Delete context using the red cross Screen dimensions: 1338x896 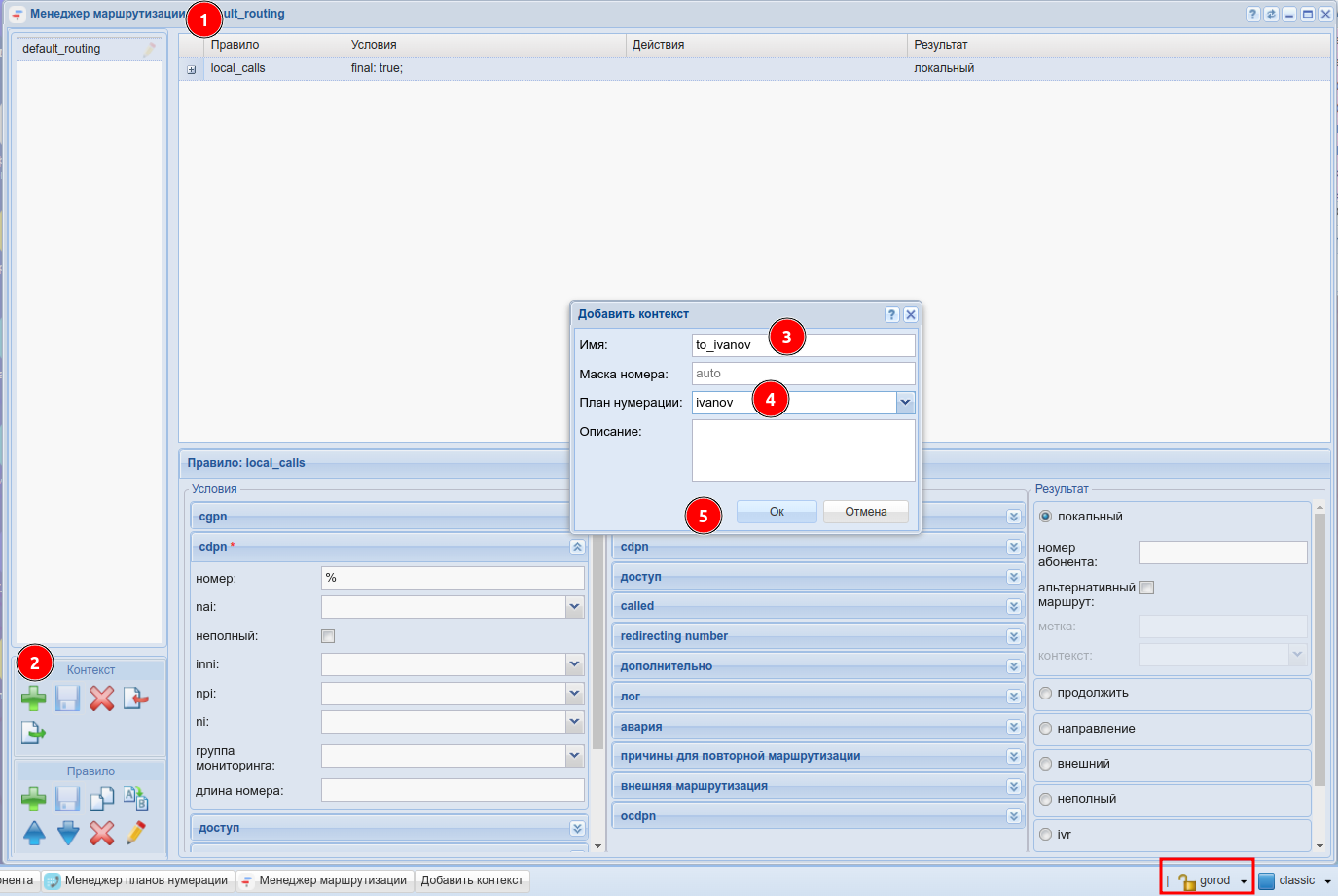pyautogui.click(x=101, y=699)
